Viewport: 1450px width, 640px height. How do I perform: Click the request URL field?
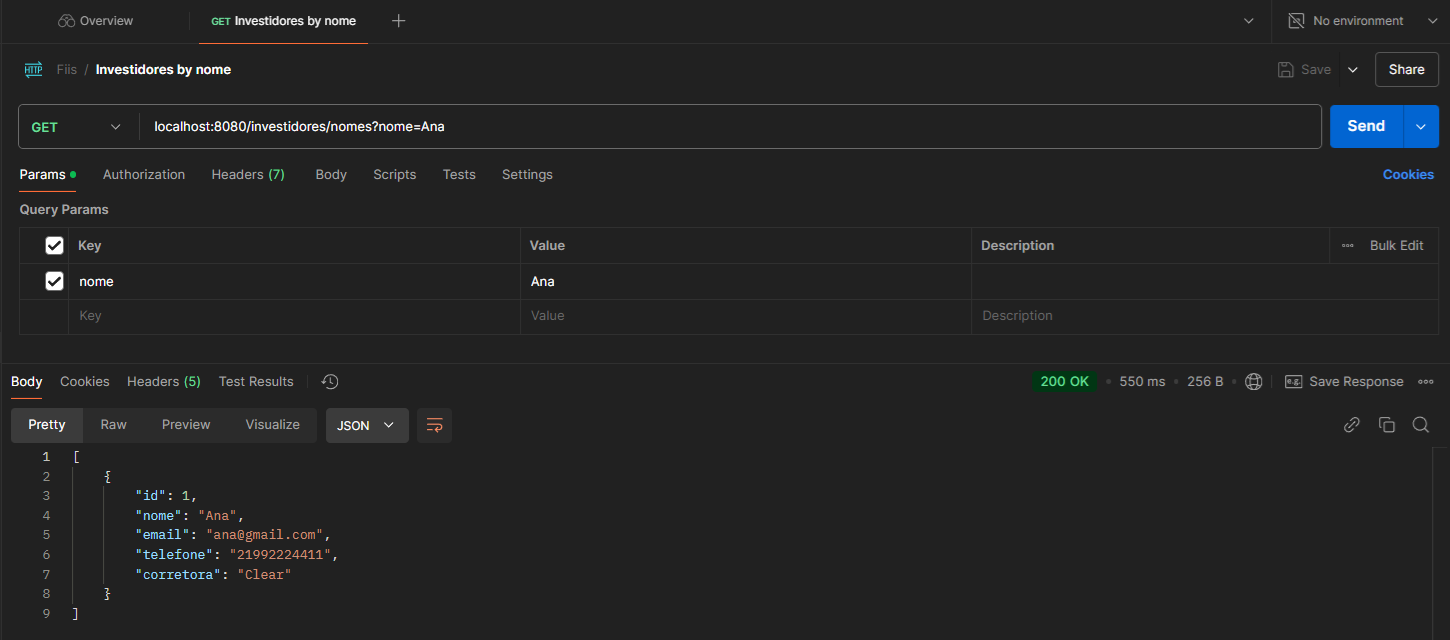click(730, 127)
